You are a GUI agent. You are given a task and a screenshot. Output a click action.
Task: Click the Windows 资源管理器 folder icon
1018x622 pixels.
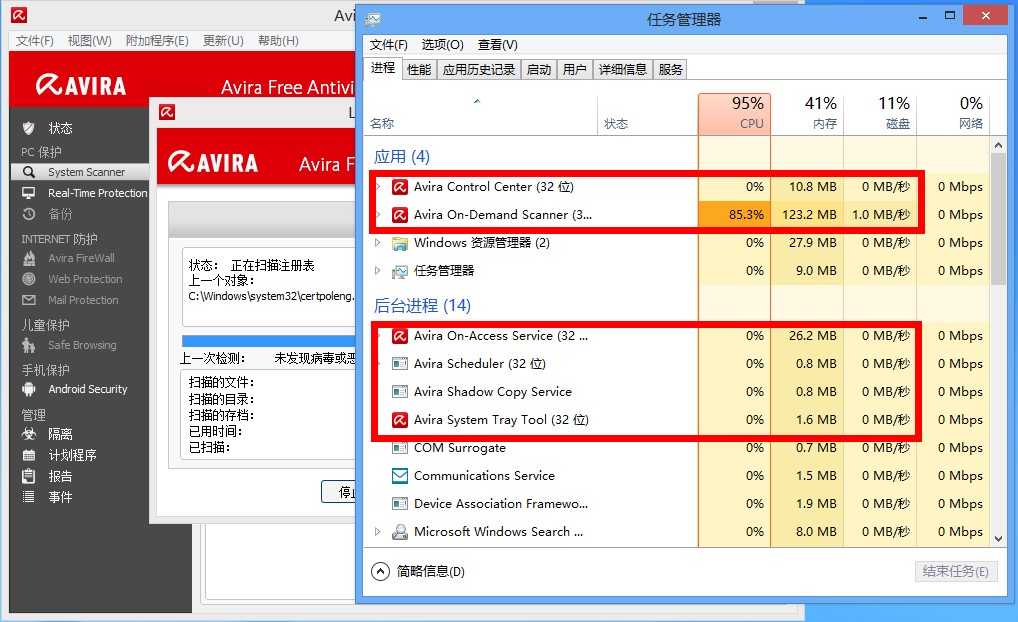click(x=400, y=243)
